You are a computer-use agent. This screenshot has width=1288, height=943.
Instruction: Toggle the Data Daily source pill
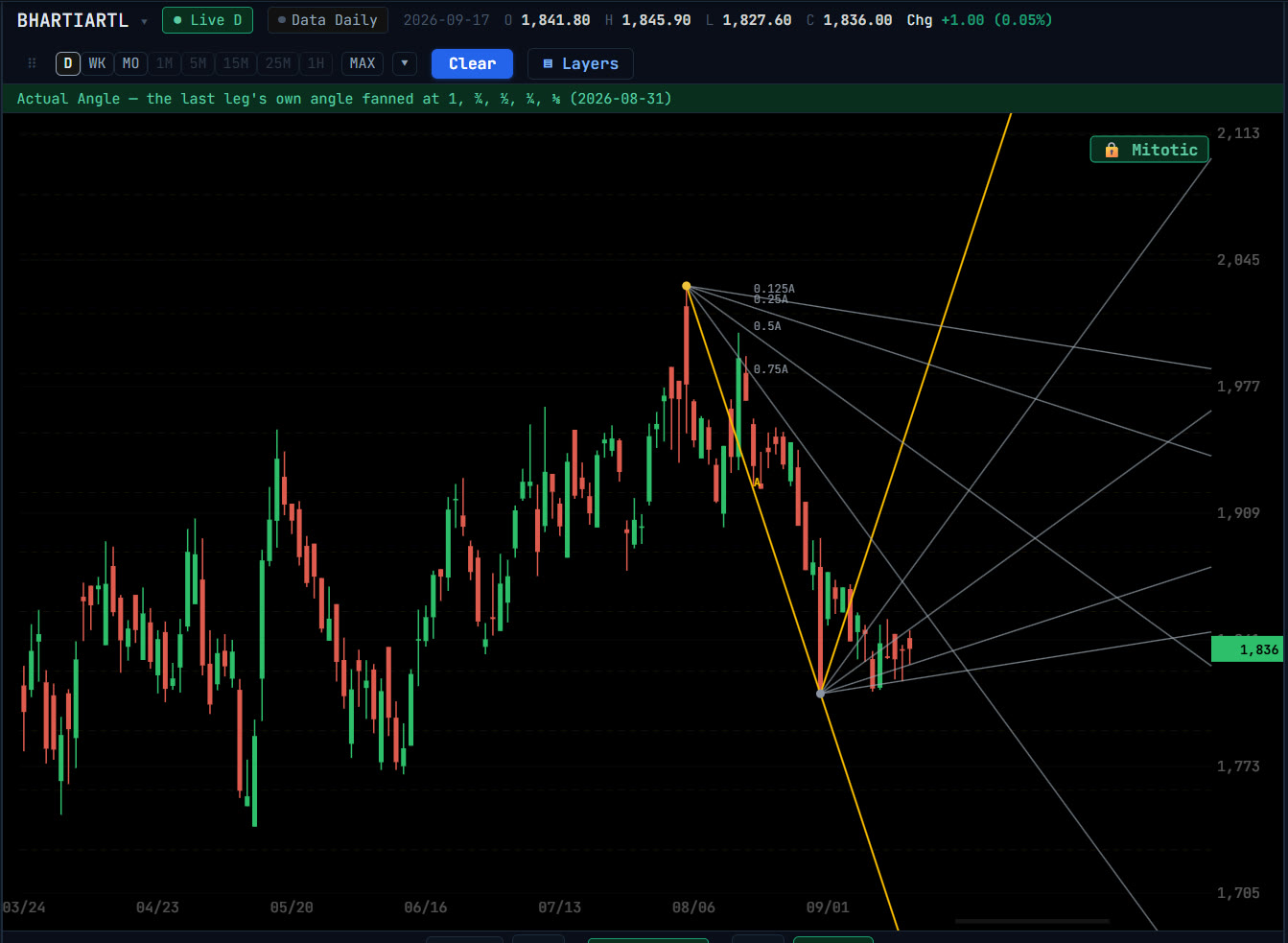tap(327, 20)
